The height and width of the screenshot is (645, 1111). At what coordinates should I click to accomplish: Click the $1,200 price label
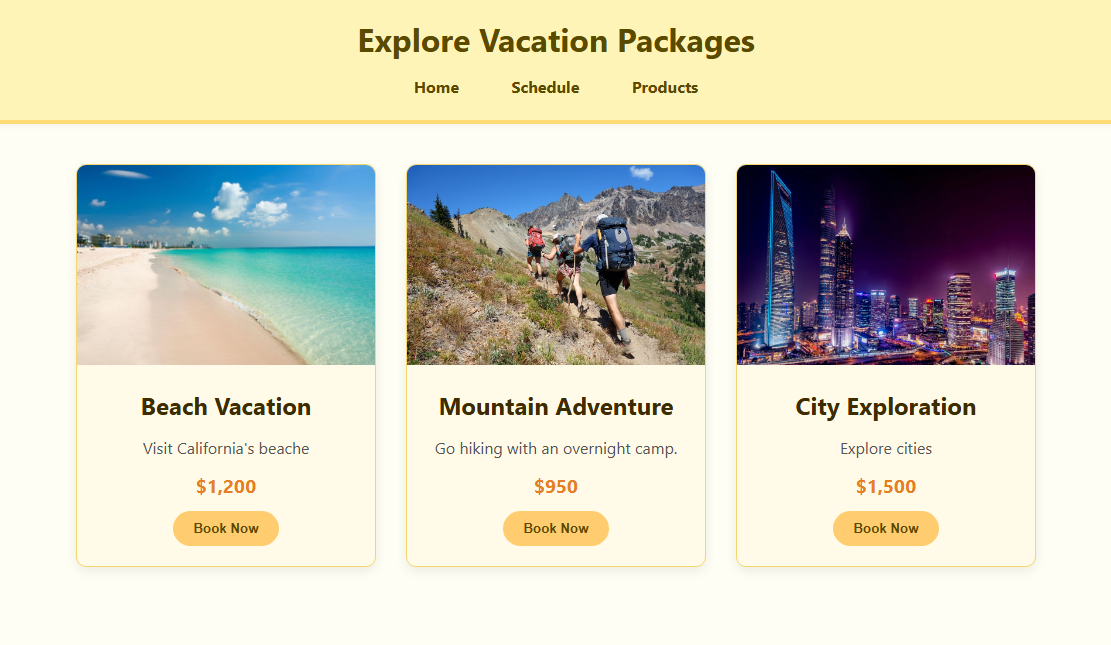coord(226,486)
